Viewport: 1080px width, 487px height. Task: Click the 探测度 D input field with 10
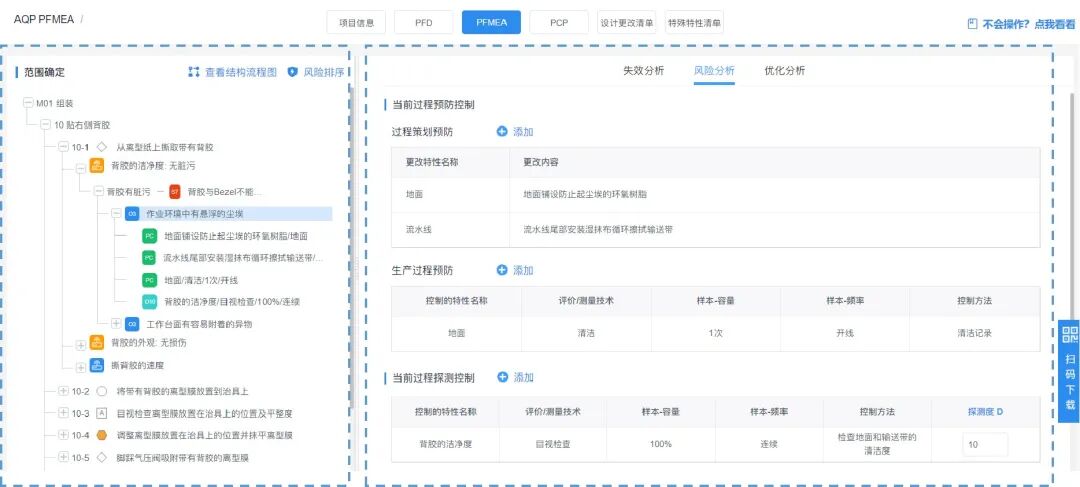pos(985,444)
